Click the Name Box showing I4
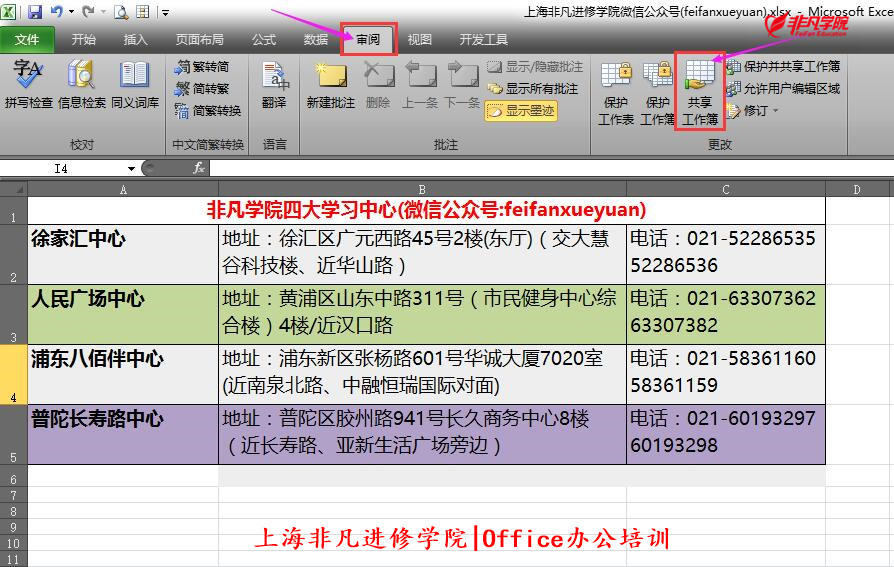894x567 pixels. point(63,168)
